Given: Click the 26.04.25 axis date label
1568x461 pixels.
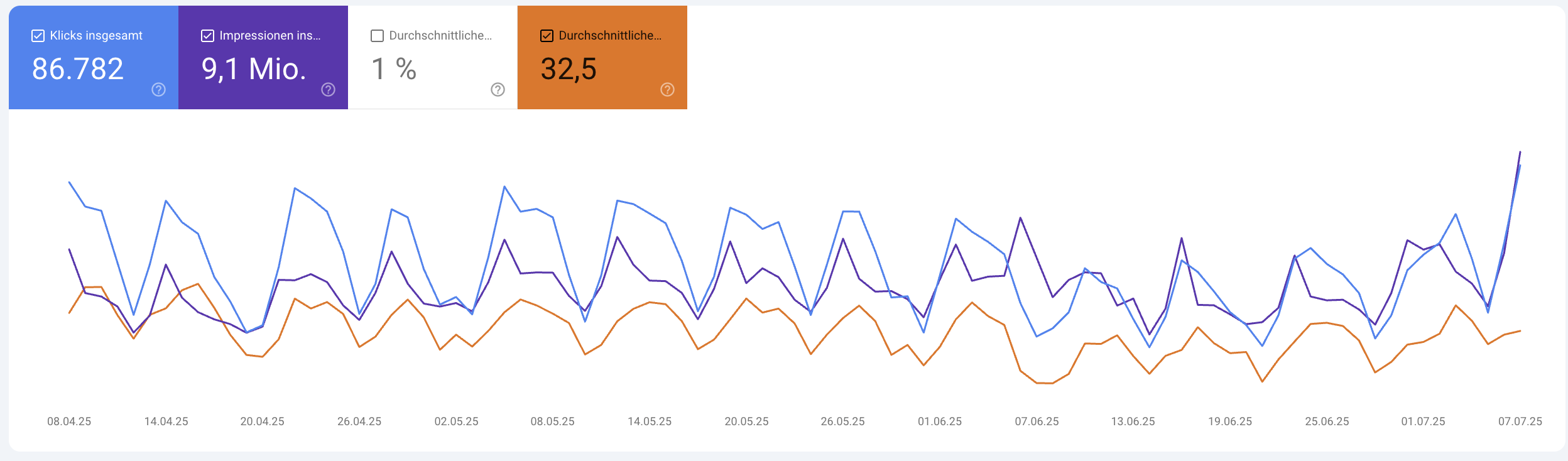Looking at the screenshot, I should [359, 421].
